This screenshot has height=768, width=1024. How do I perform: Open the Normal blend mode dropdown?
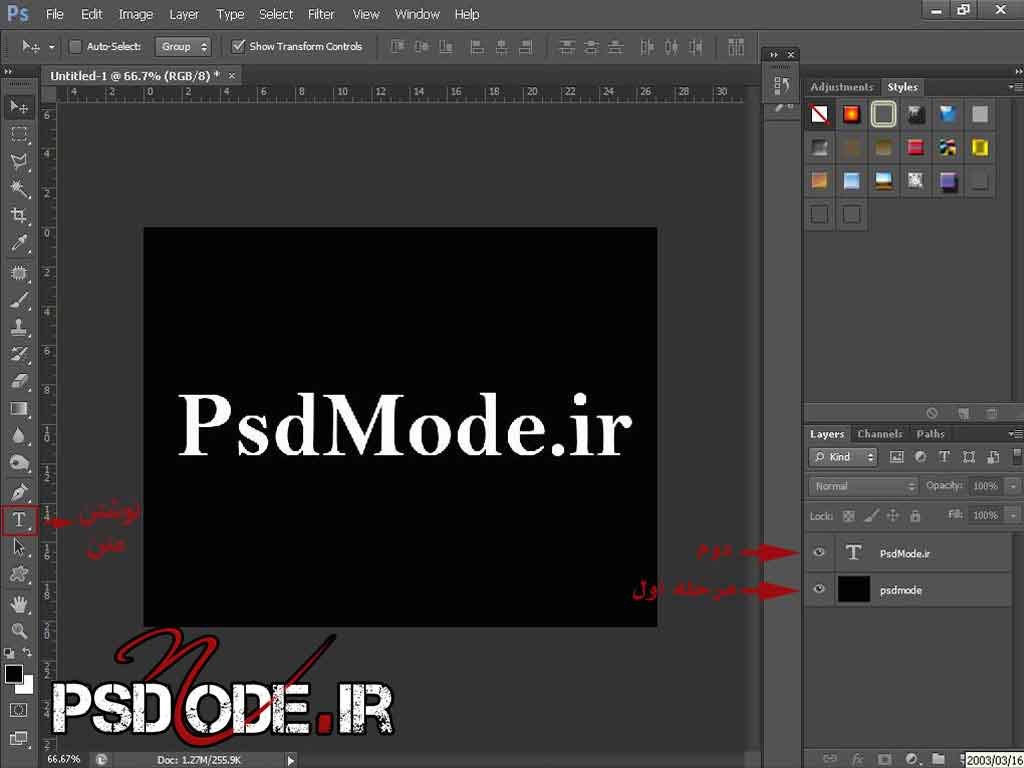click(863, 487)
